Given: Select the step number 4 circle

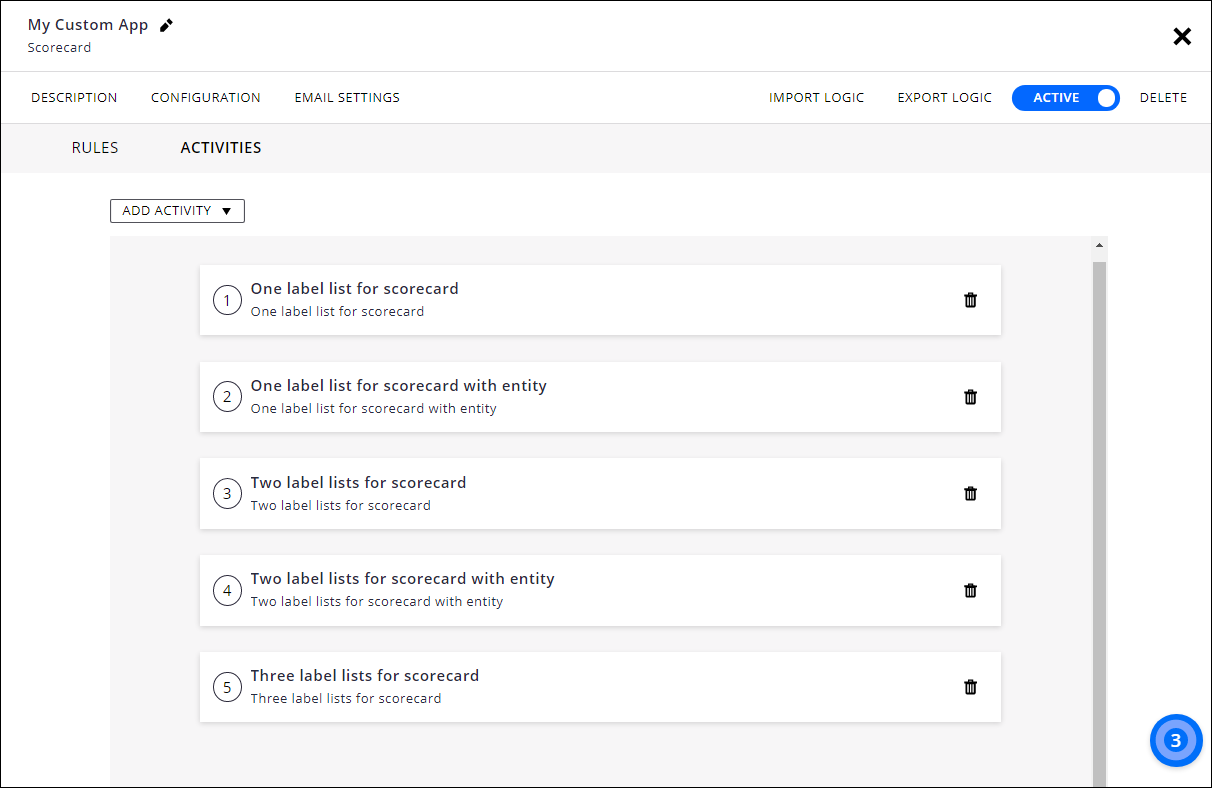Looking at the screenshot, I should tap(227, 590).
